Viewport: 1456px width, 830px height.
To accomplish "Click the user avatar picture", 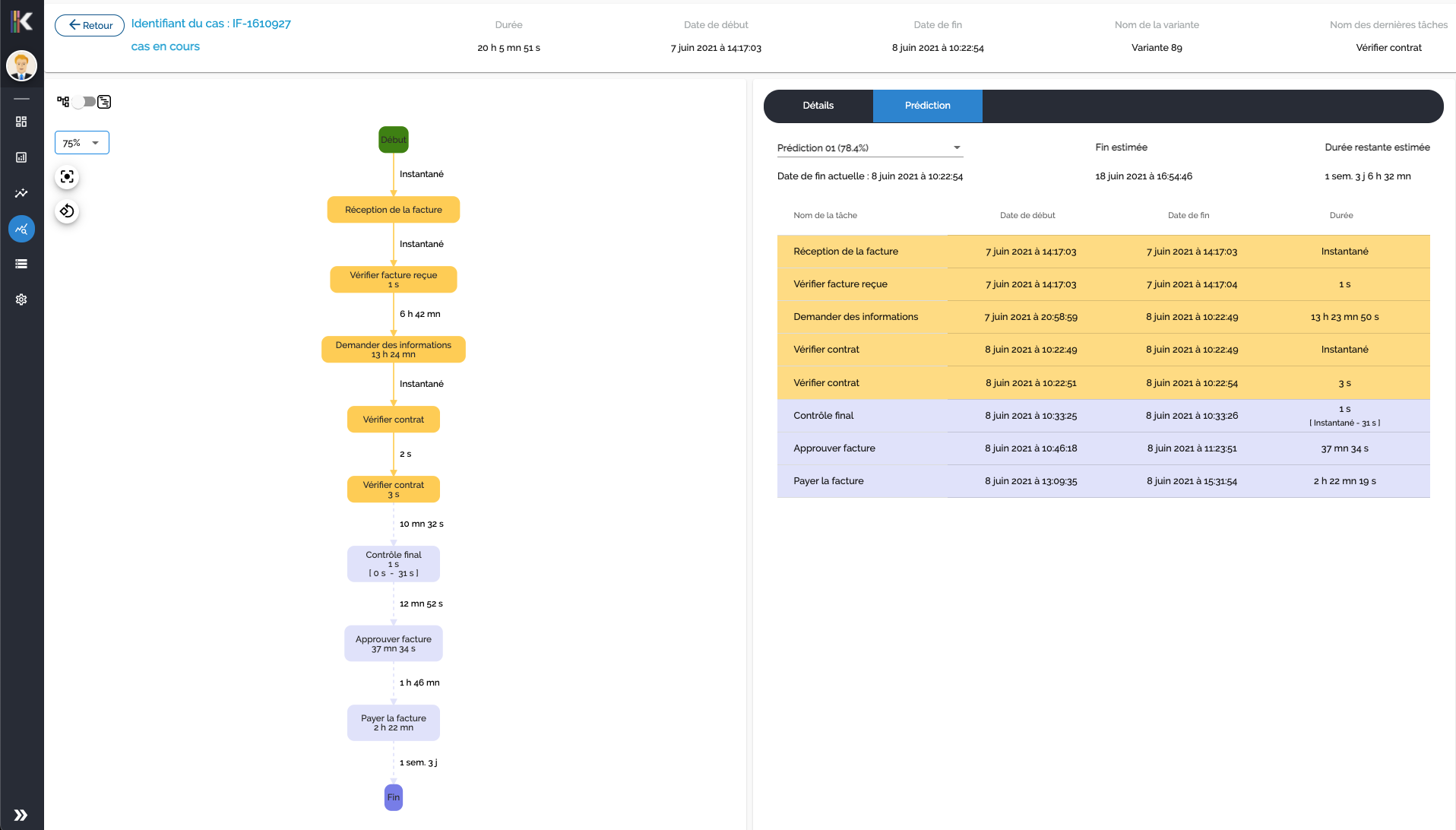I will (x=21, y=66).
